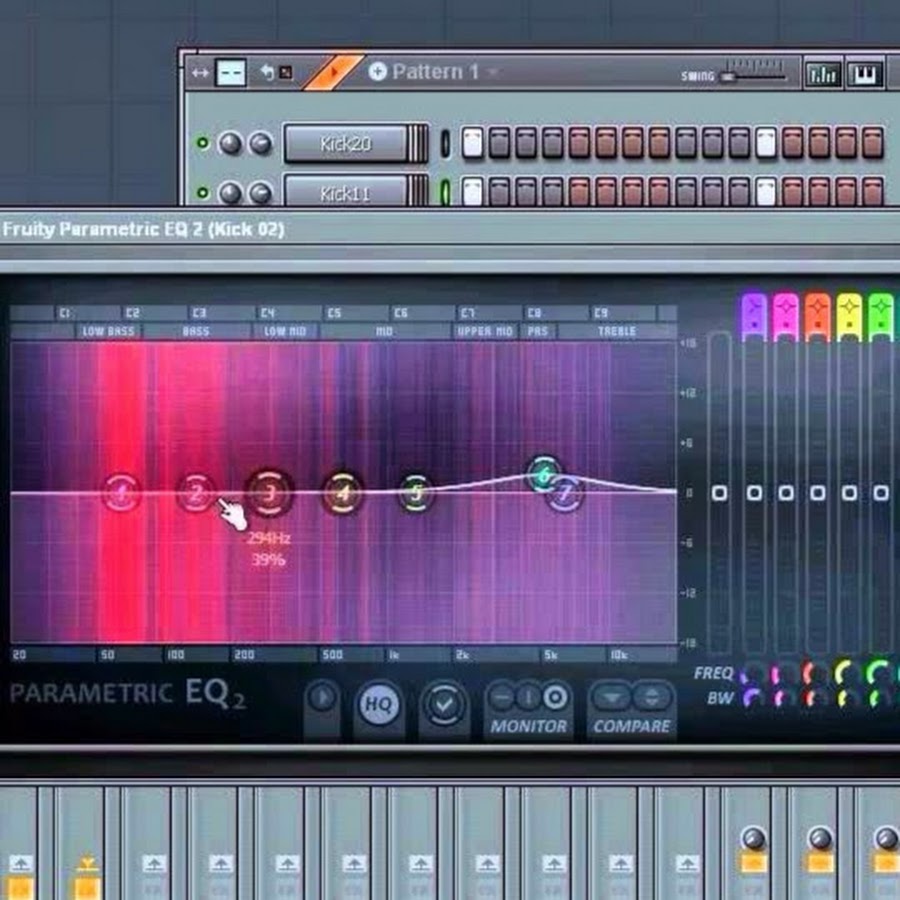Select the middle Monitor button
The image size is (900, 900).
[x=527, y=697]
